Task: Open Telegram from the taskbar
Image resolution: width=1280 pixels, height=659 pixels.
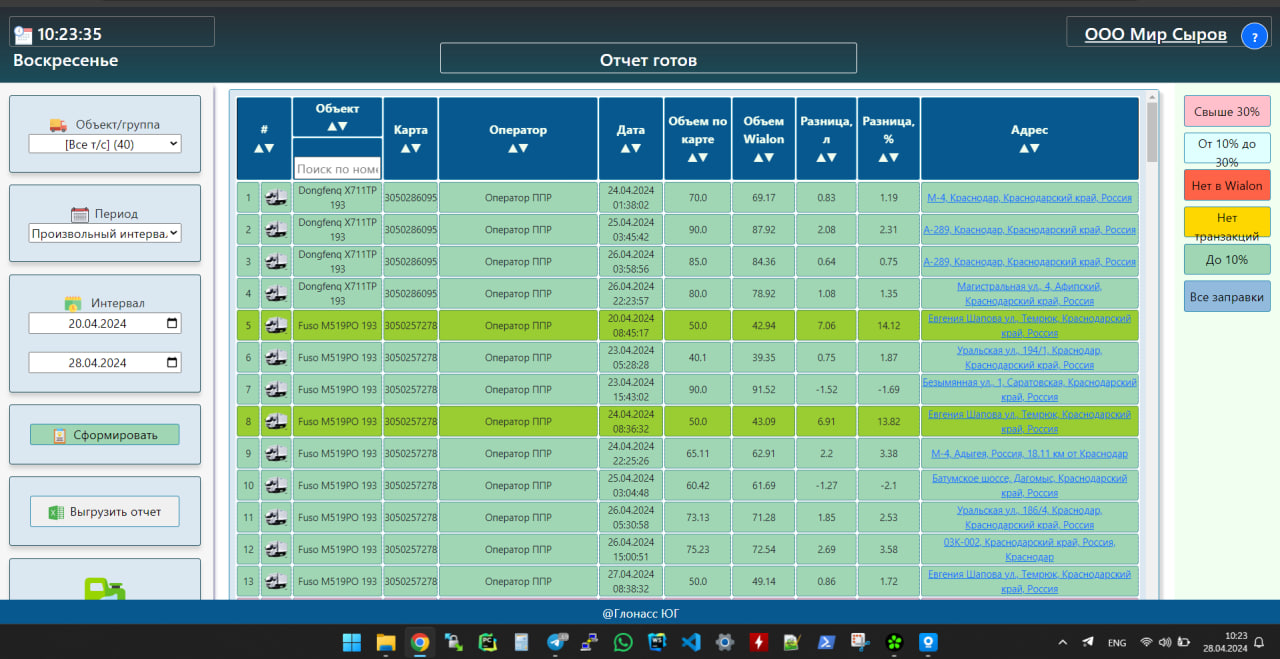Action: [557, 642]
